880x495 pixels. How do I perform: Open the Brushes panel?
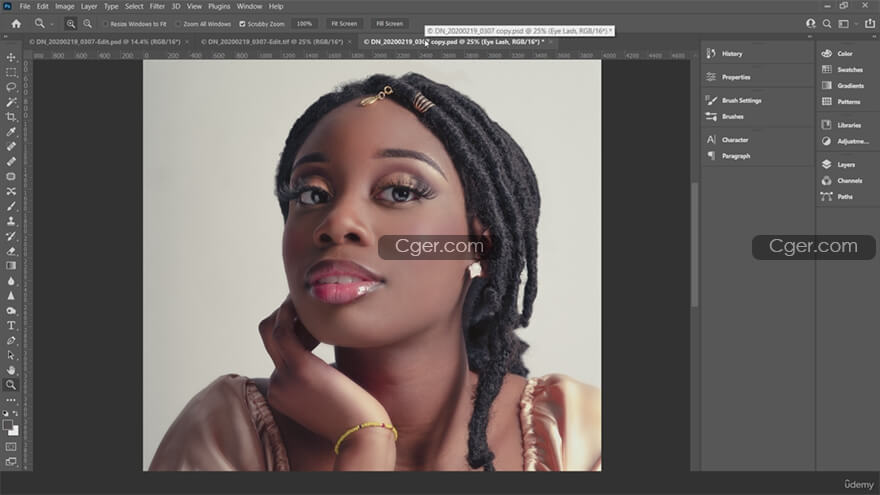pos(725,117)
